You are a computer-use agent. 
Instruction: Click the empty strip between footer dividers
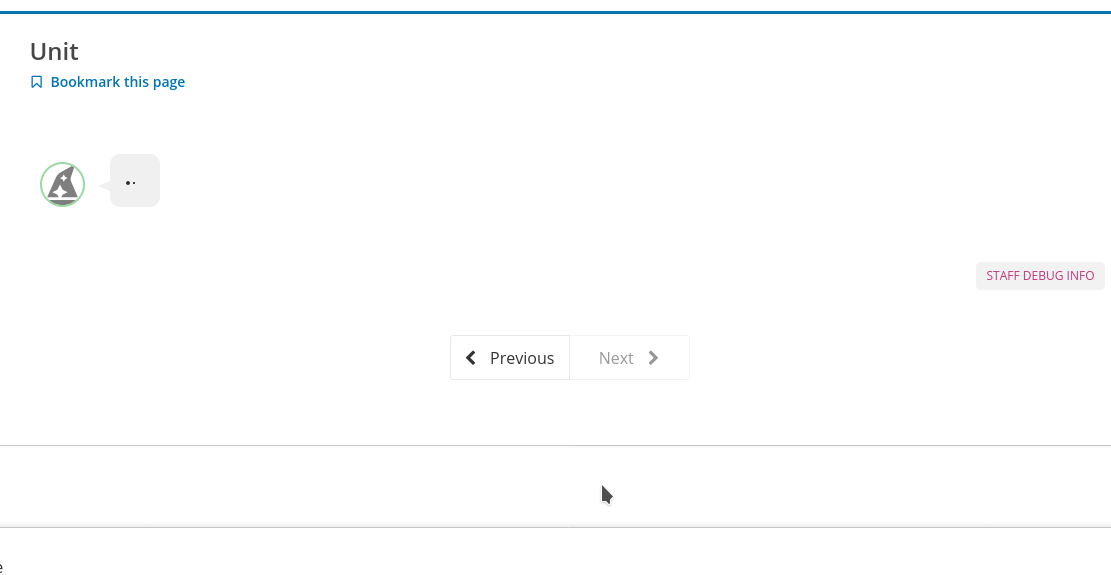coord(300,486)
